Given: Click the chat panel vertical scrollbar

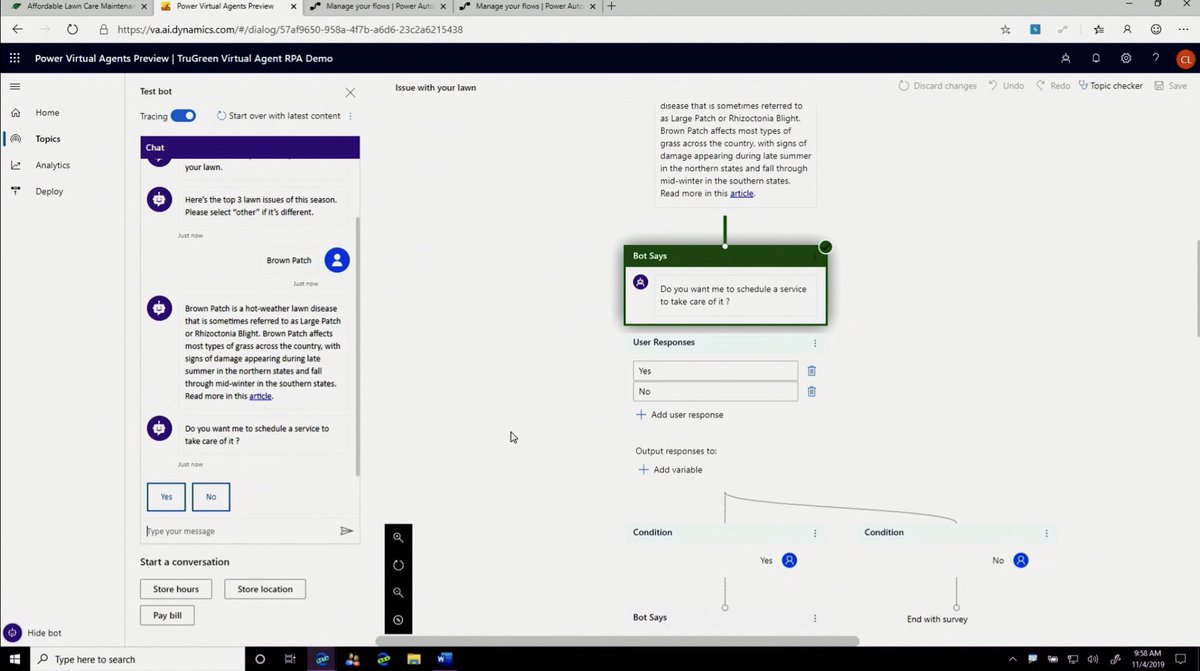Looking at the screenshot, I should (x=357, y=345).
